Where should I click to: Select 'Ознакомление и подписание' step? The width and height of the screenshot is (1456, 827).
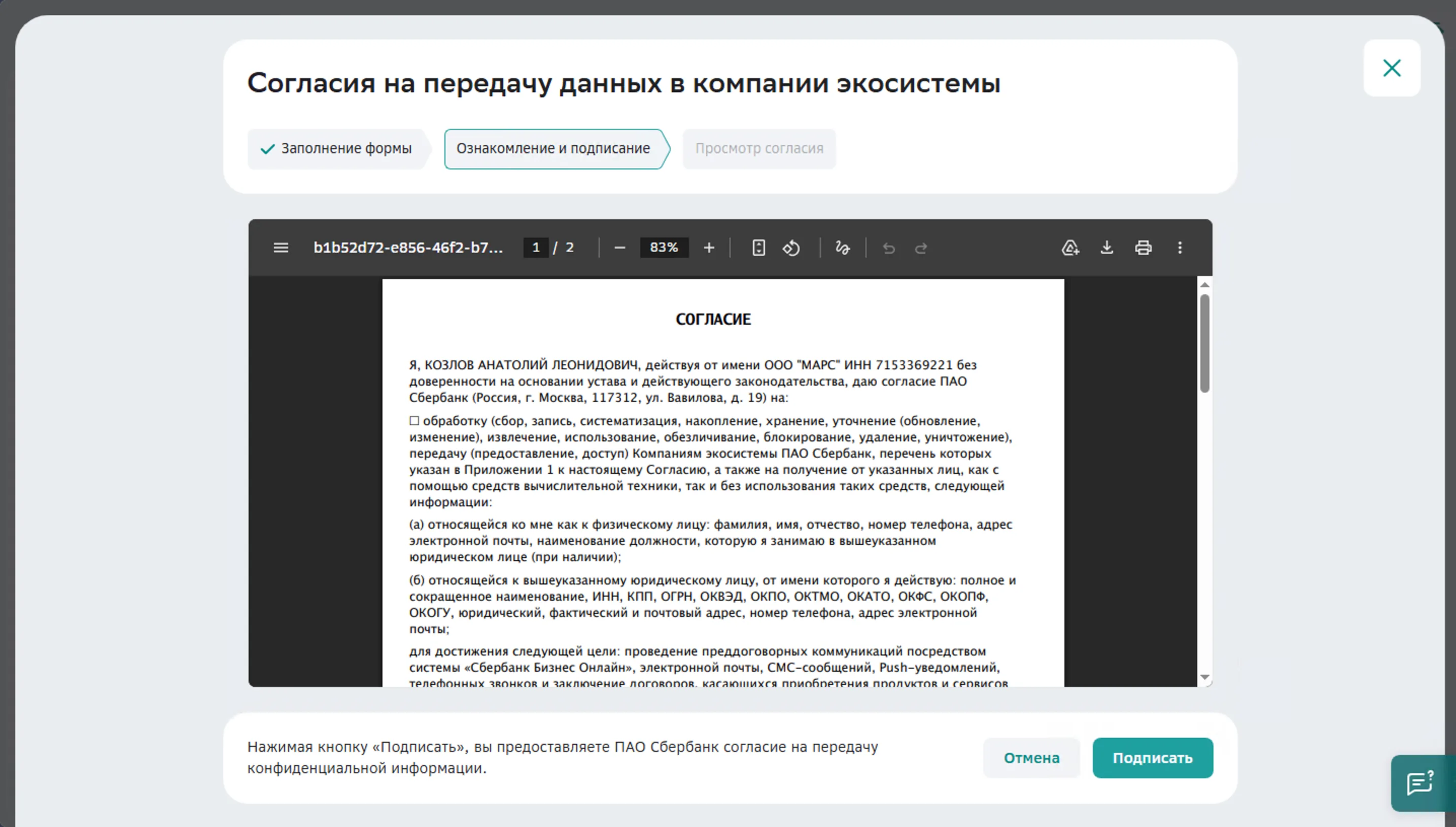[557, 149]
